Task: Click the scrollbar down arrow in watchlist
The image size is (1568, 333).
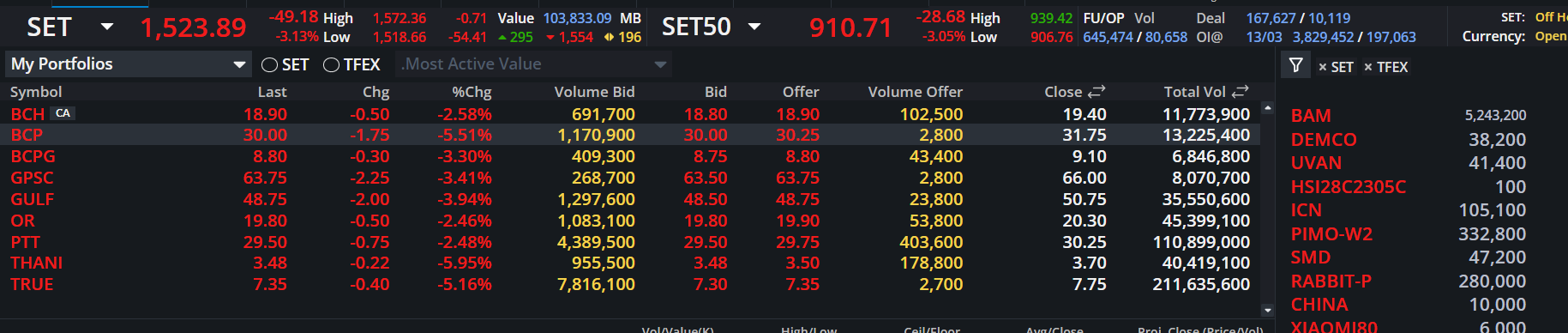Action: [1268, 310]
